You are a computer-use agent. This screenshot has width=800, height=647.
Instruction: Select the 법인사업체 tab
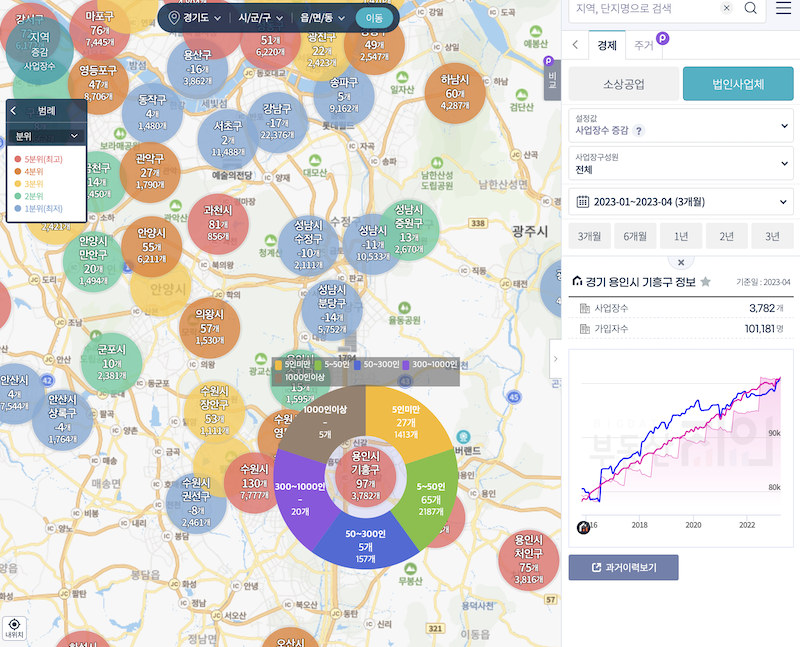pyautogui.click(x=738, y=84)
